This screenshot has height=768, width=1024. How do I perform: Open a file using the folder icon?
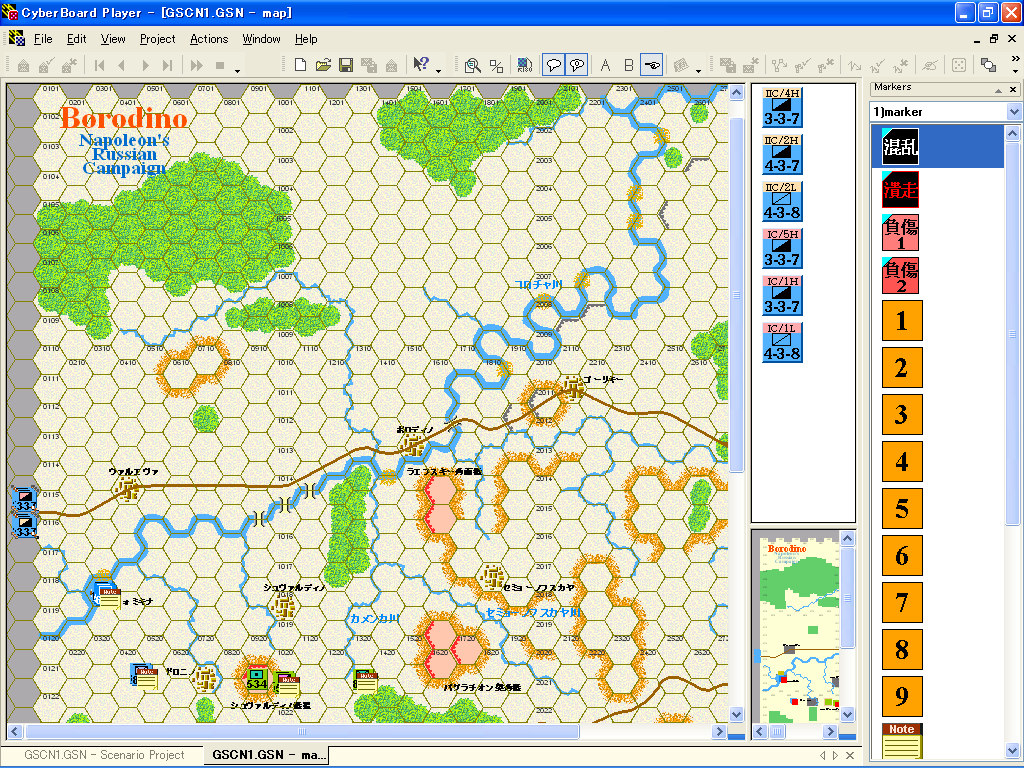323,65
